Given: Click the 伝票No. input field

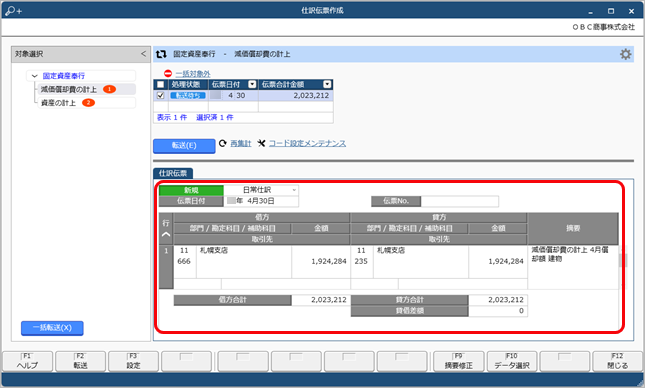Looking at the screenshot, I should coord(459,201).
